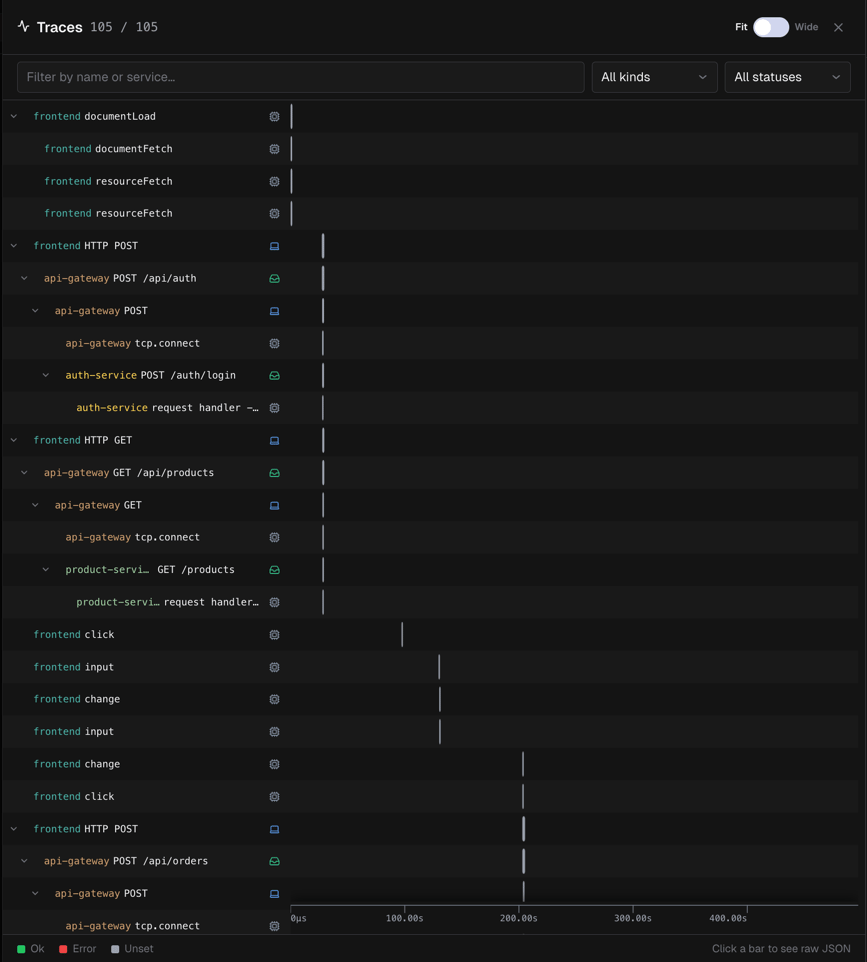Close the Traces panel

coord(838,27)
